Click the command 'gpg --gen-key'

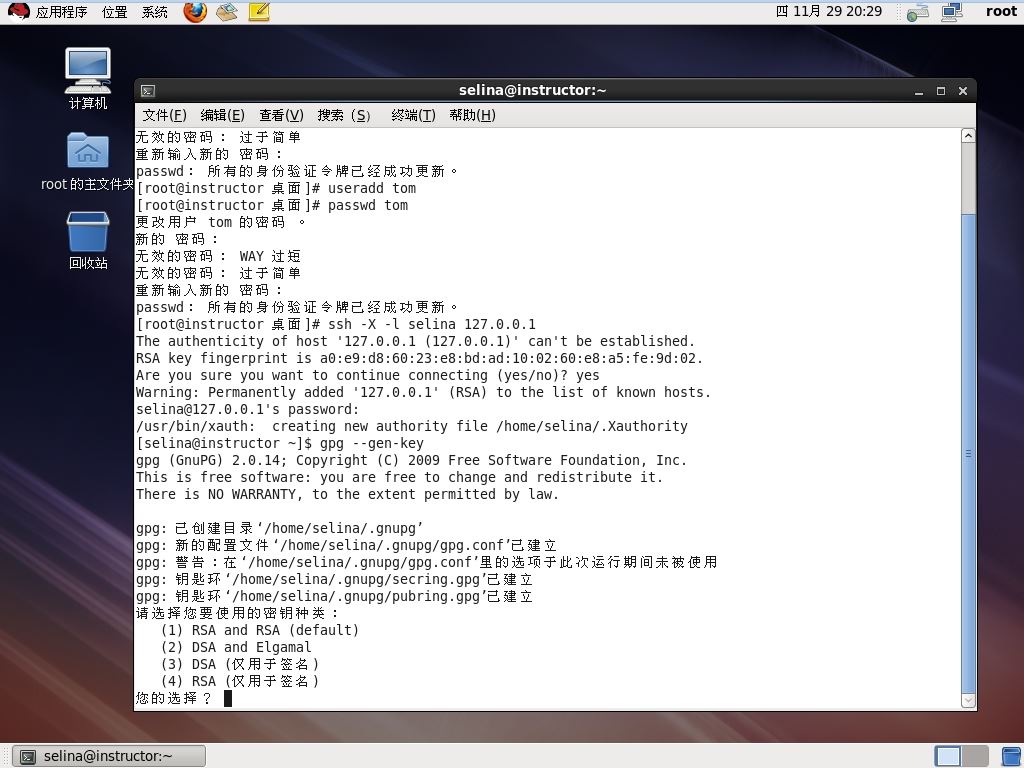tap(372, 443)
